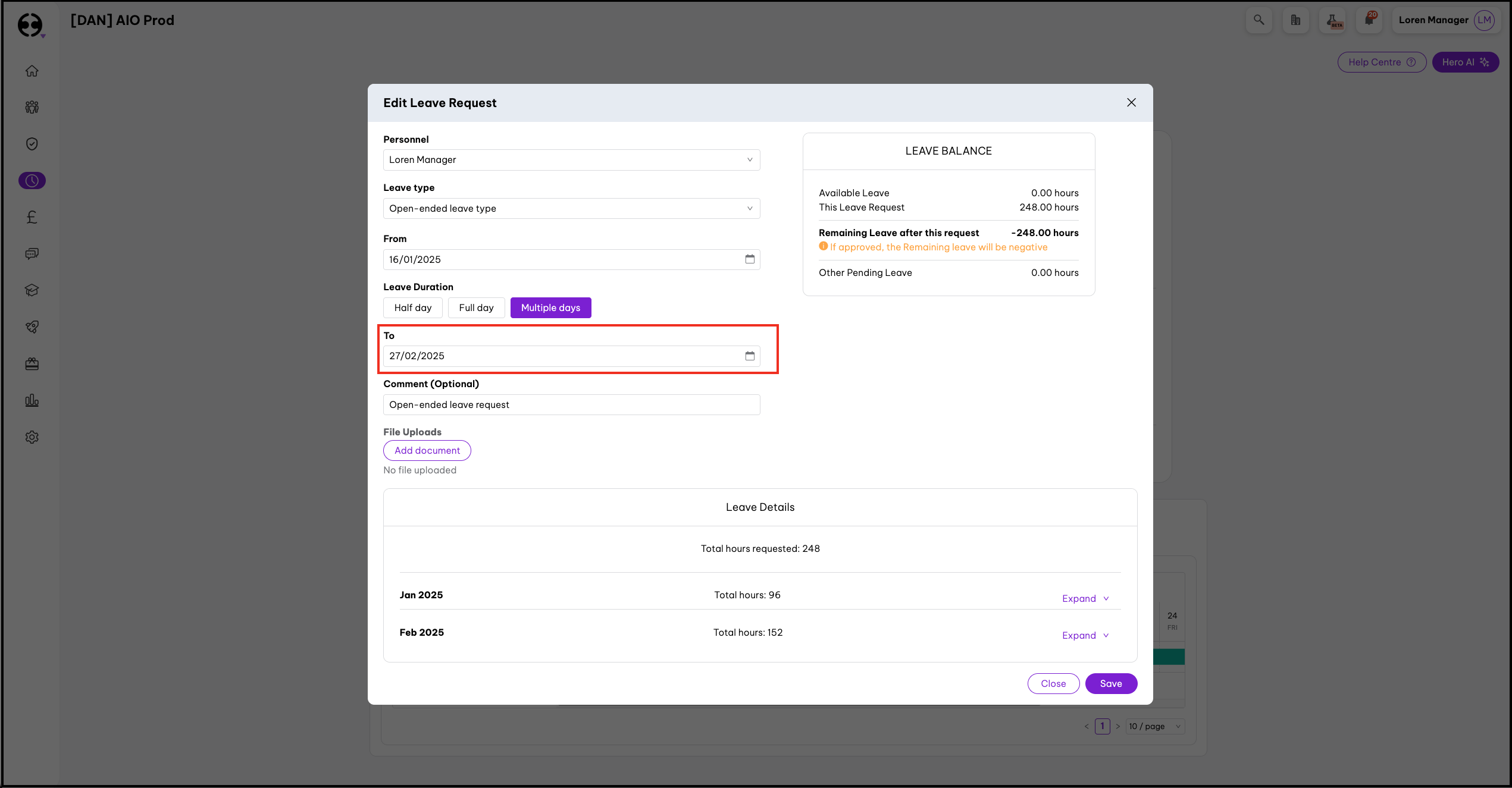The image size is (1512, 788).
Task: Open the To date calendar icon
Action: click(x=750, y=356)
